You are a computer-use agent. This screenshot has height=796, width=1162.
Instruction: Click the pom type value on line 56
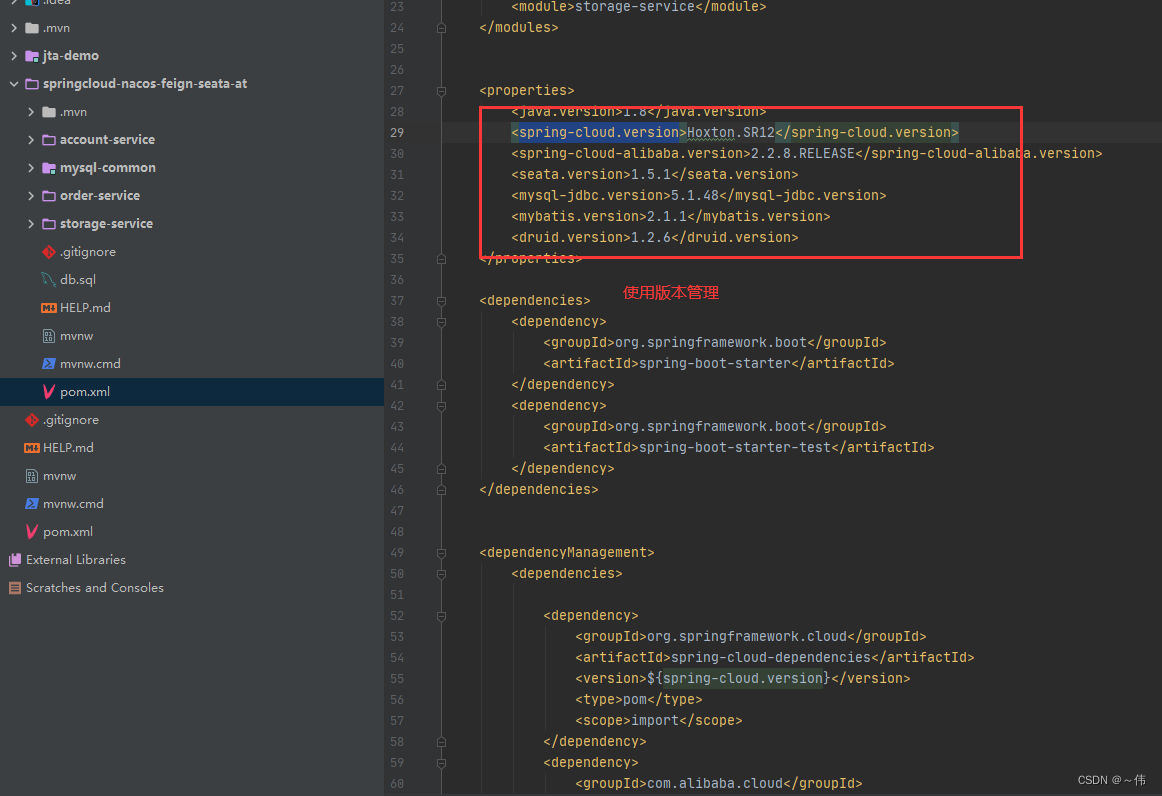(634, 700)
